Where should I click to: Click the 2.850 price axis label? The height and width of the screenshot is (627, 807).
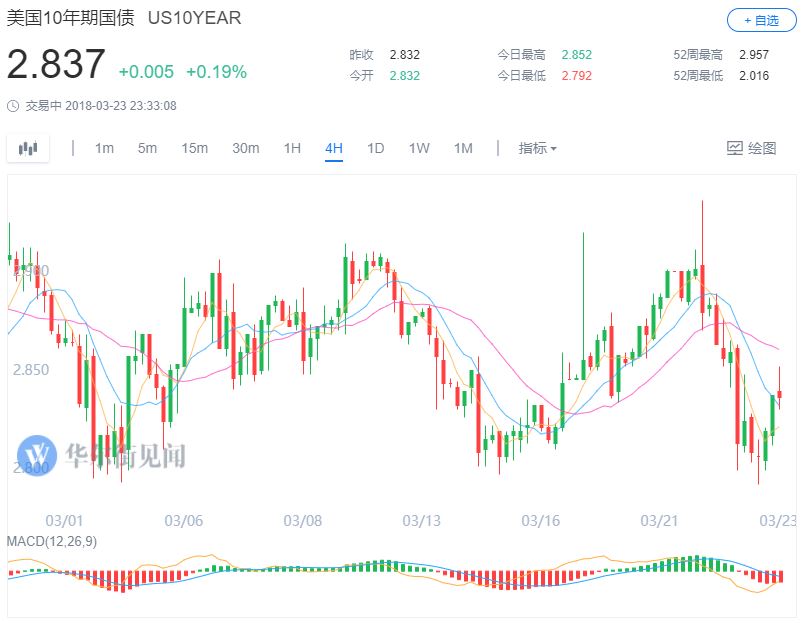(31, 370)
